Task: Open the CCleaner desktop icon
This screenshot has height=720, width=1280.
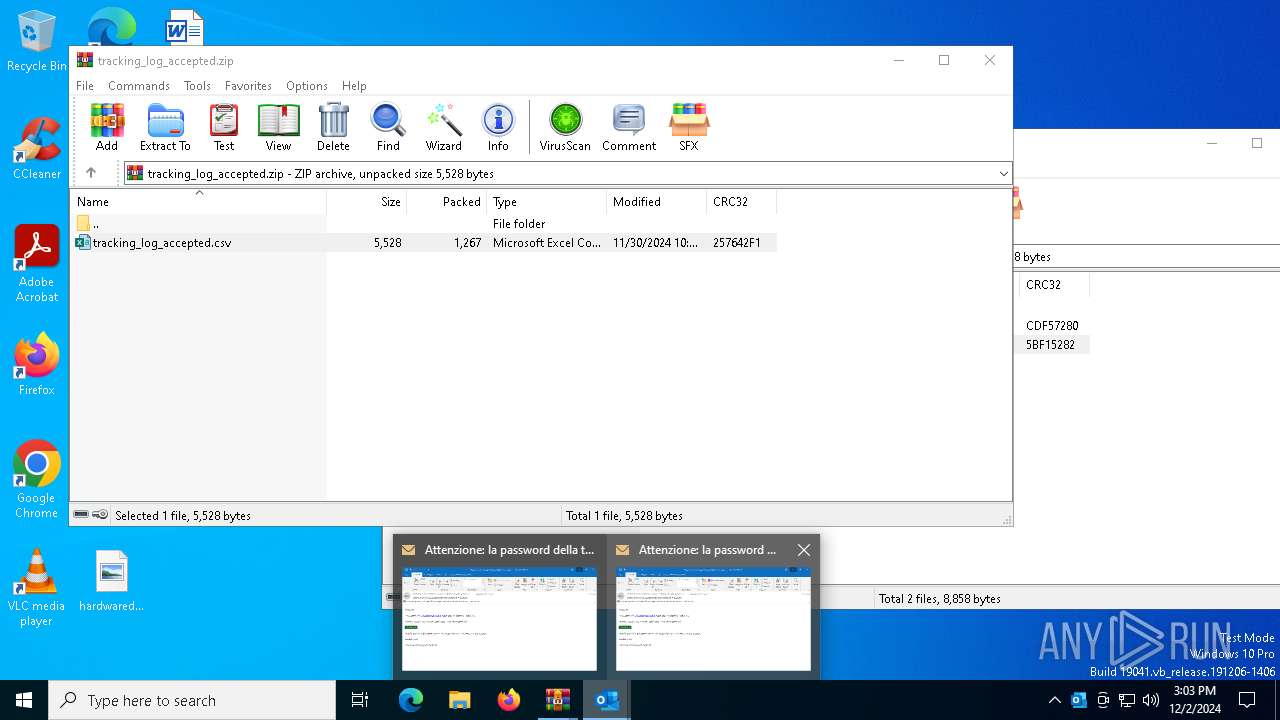Action: point(37,148)
